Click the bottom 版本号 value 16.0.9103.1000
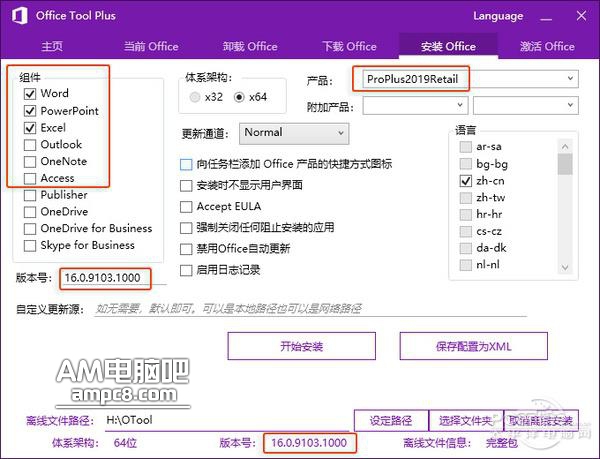Viewport: 600px width, 459px height. coord(309,443)
